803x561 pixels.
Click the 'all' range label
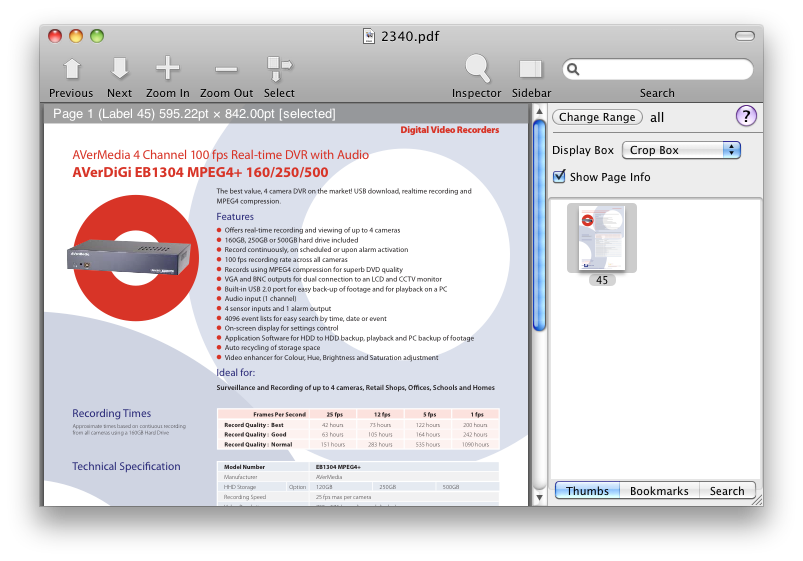[x=657, y=117]
